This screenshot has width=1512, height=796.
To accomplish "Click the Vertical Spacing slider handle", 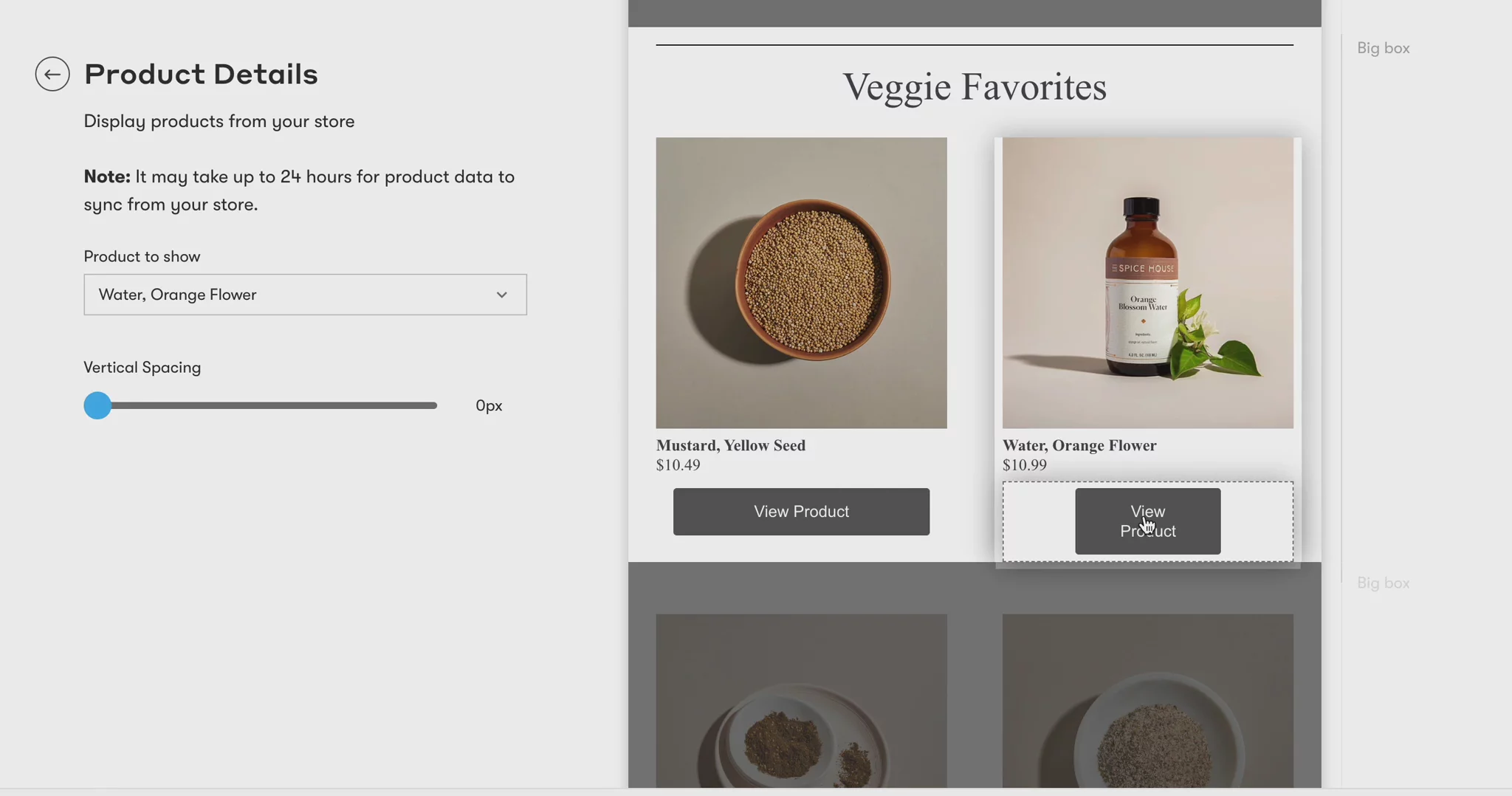I will 97,405.
